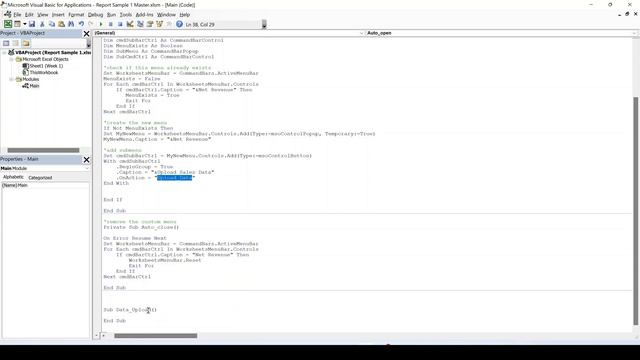Open the Debug menu

point(95,15)
